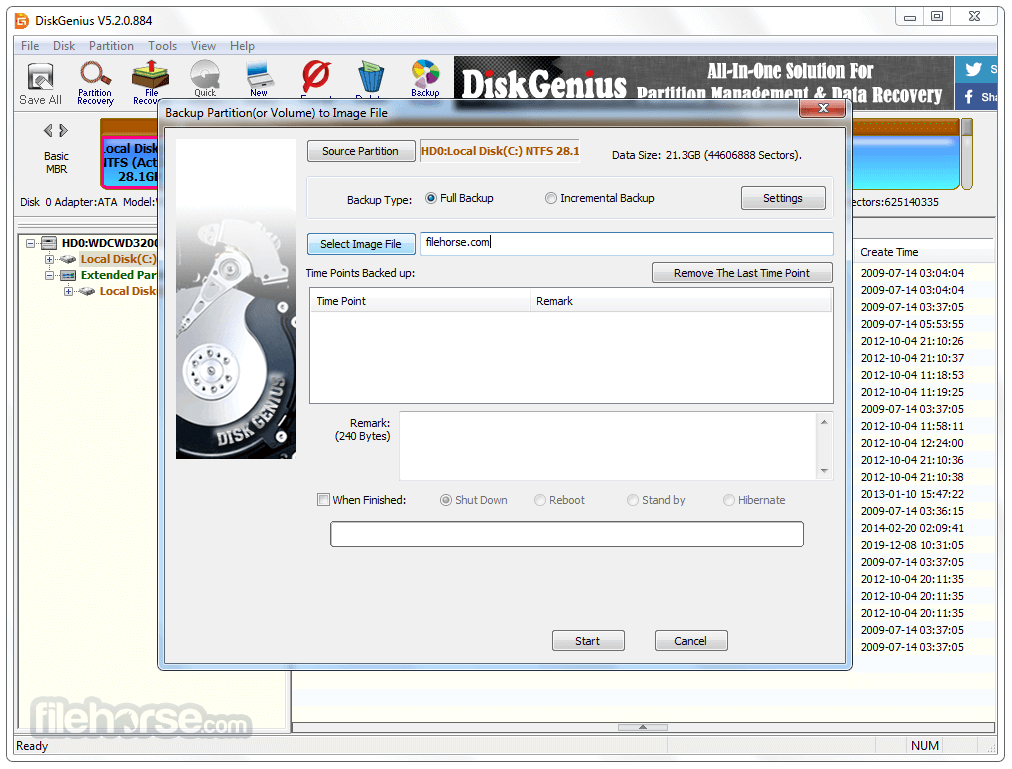The image size is (1012, 769).
Task: Expand the bottom panel with up arrow
Action: pyautogui.click(x=643, y=727)
